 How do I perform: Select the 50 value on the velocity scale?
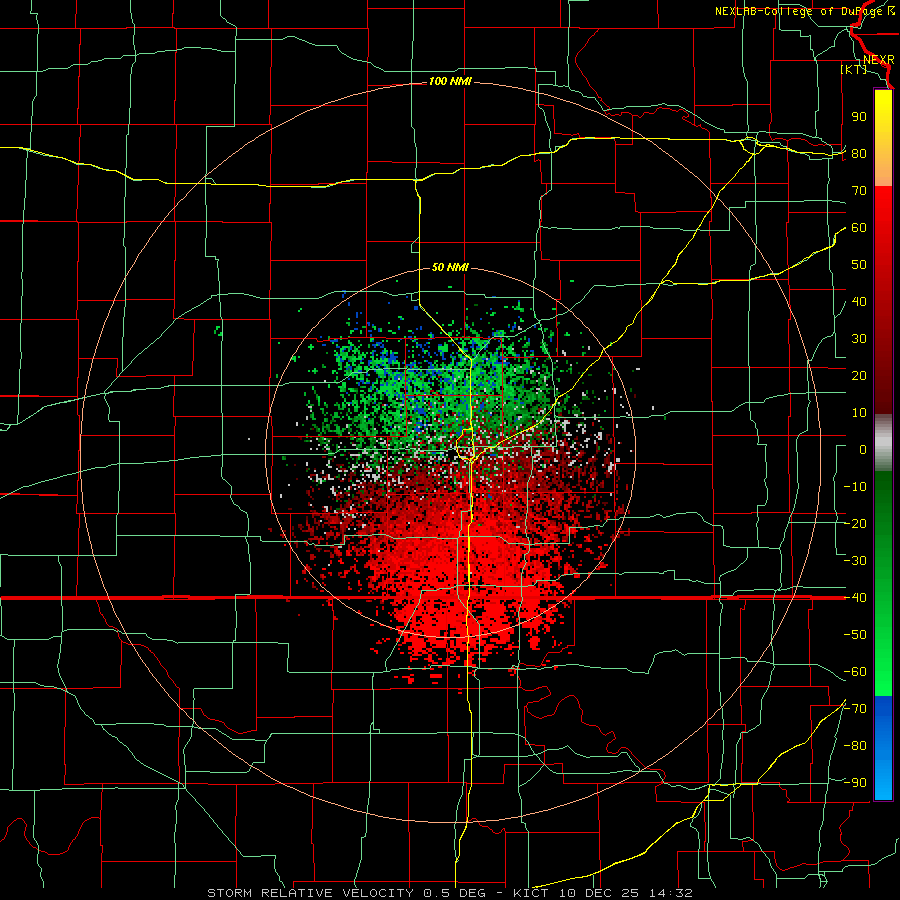click(859, 265)
